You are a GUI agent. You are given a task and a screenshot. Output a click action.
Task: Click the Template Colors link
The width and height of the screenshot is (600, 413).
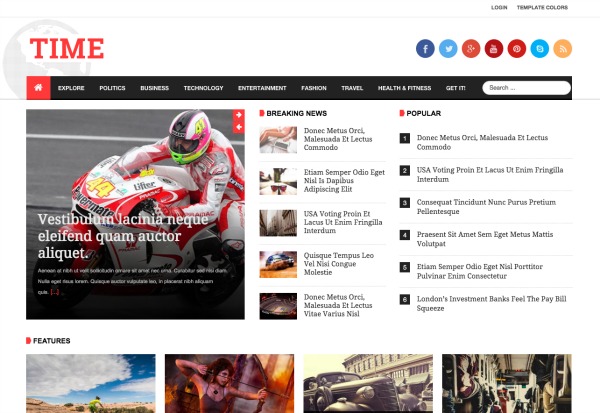coord(542,7)
